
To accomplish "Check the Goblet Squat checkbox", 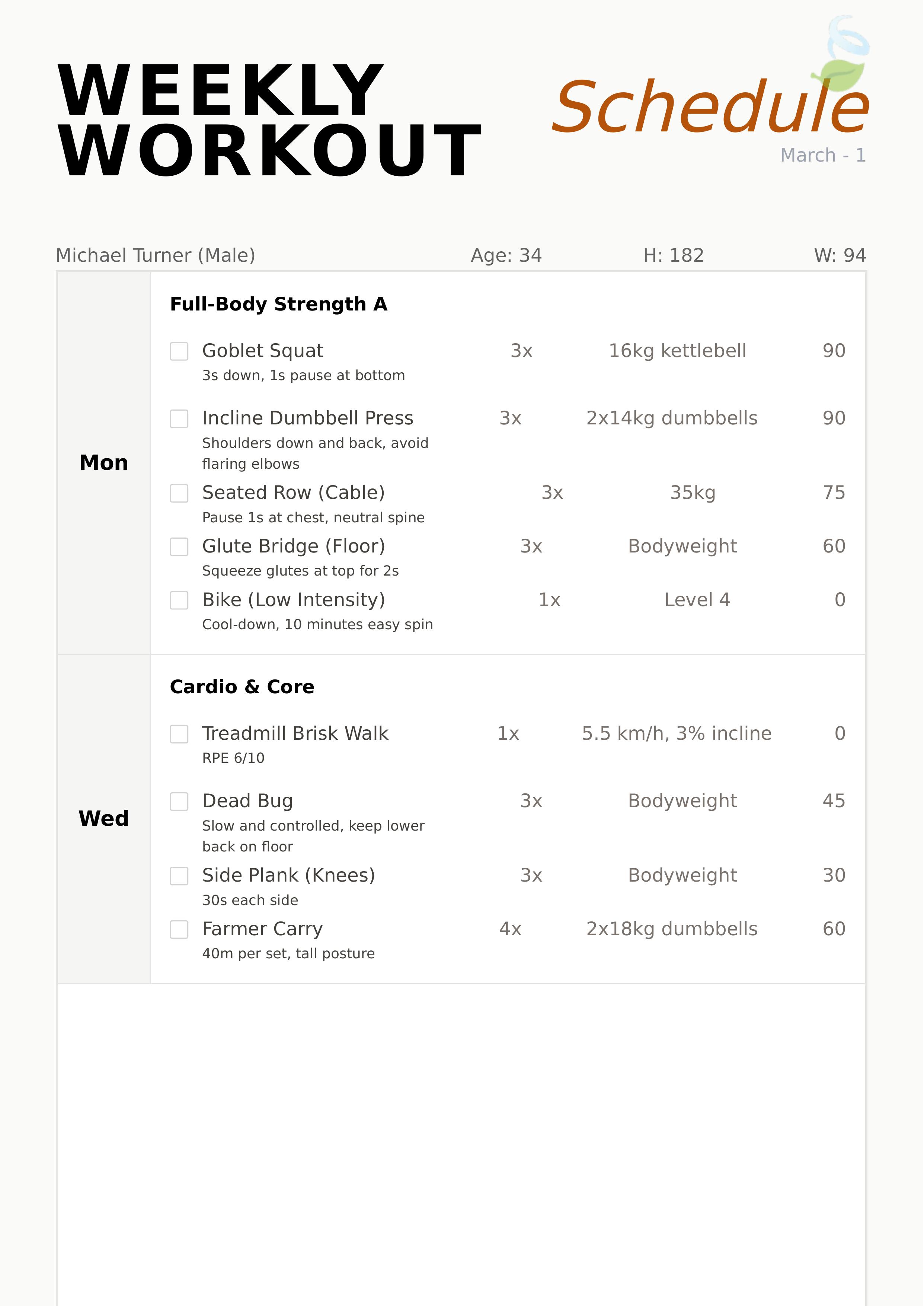I will coord(179,351).
